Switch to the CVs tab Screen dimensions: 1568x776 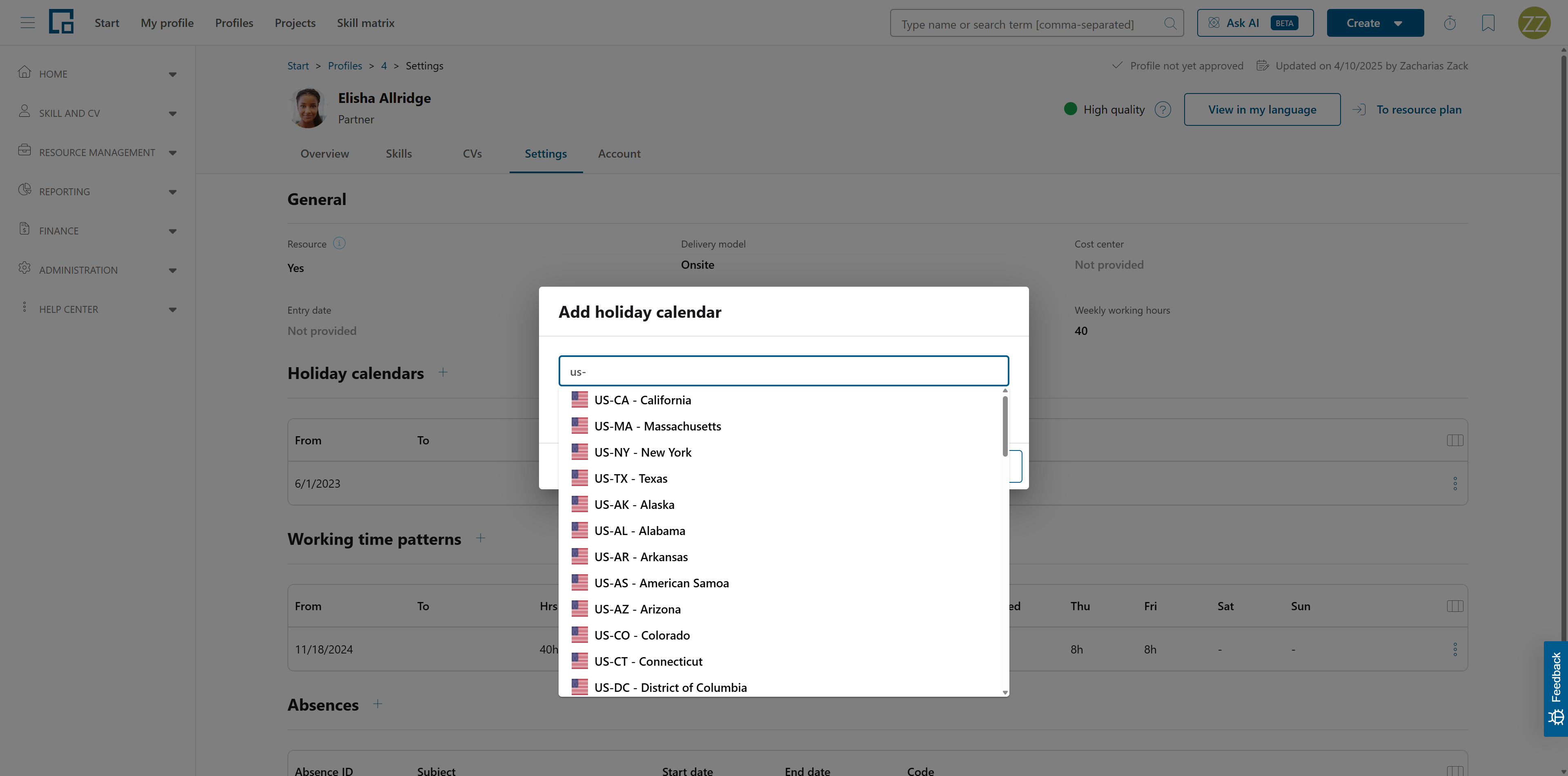(x=472, y=154)
